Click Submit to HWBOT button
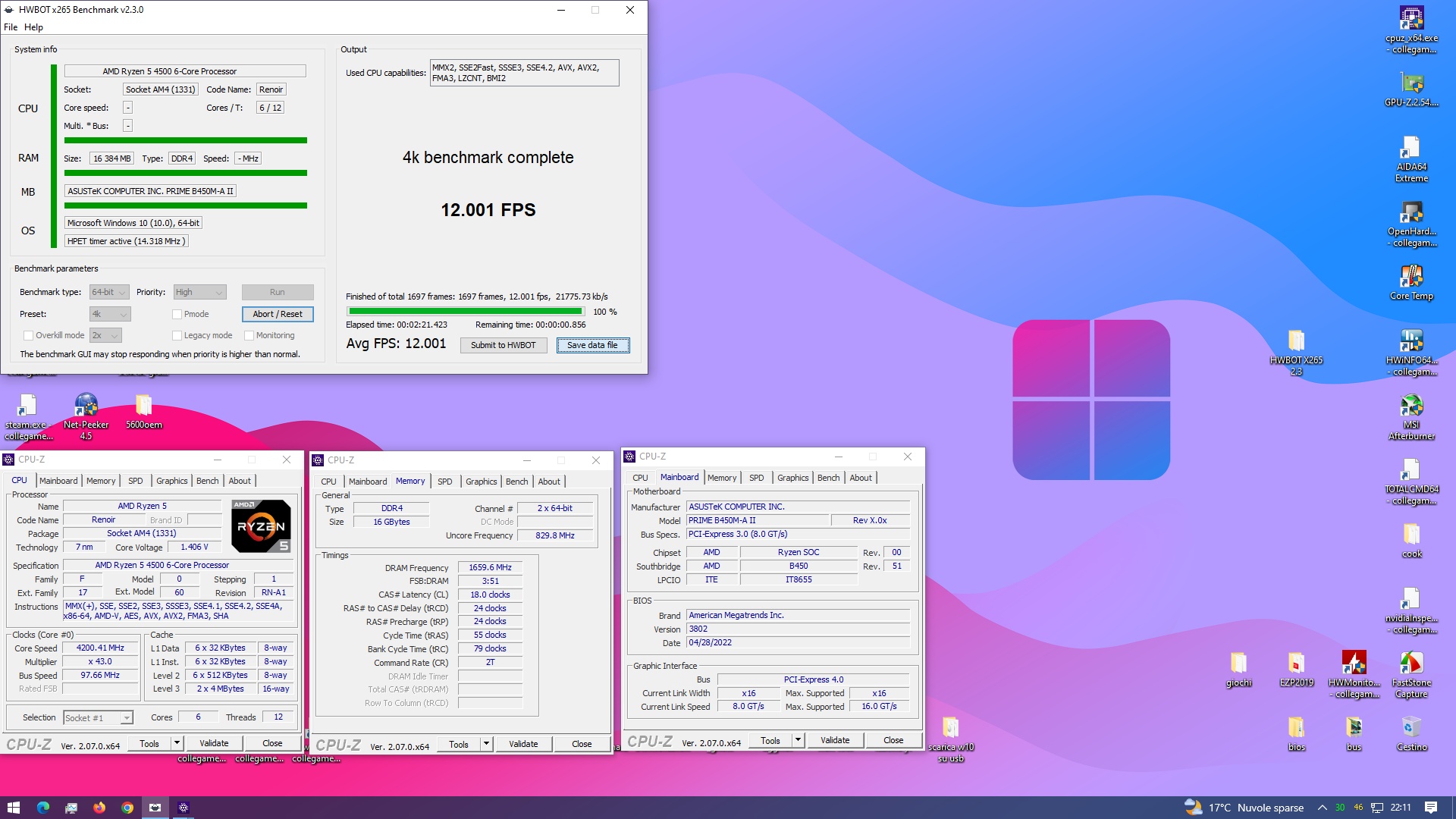 click(x=504, y=345)
